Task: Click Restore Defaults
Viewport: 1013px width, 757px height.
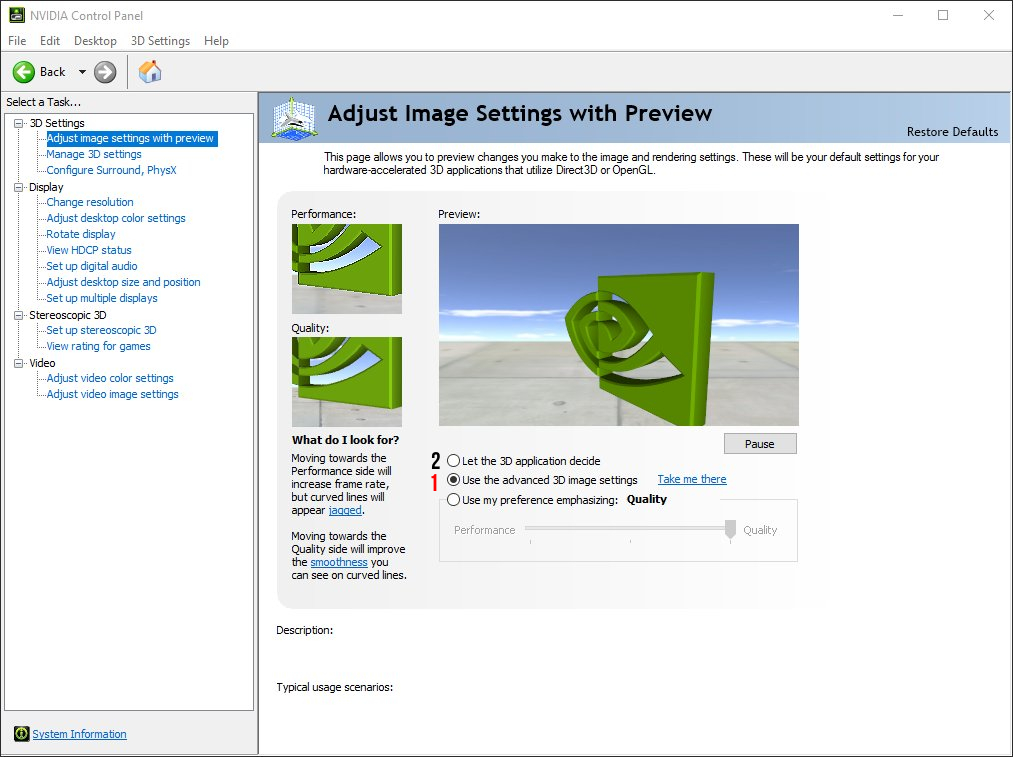Action: point(952,132)
